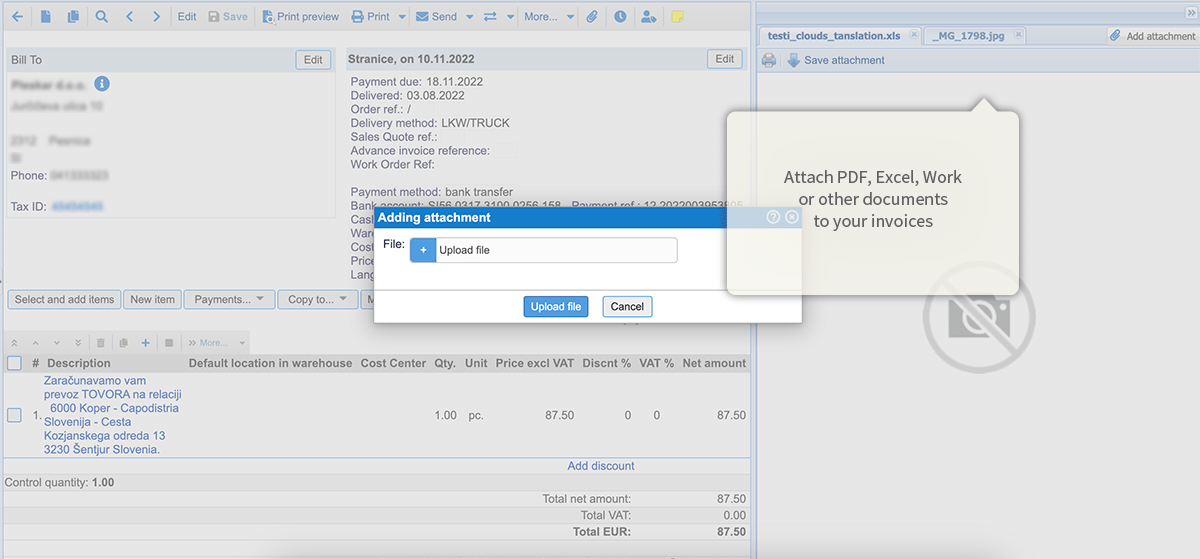Click Select and add items

(64, 299)
